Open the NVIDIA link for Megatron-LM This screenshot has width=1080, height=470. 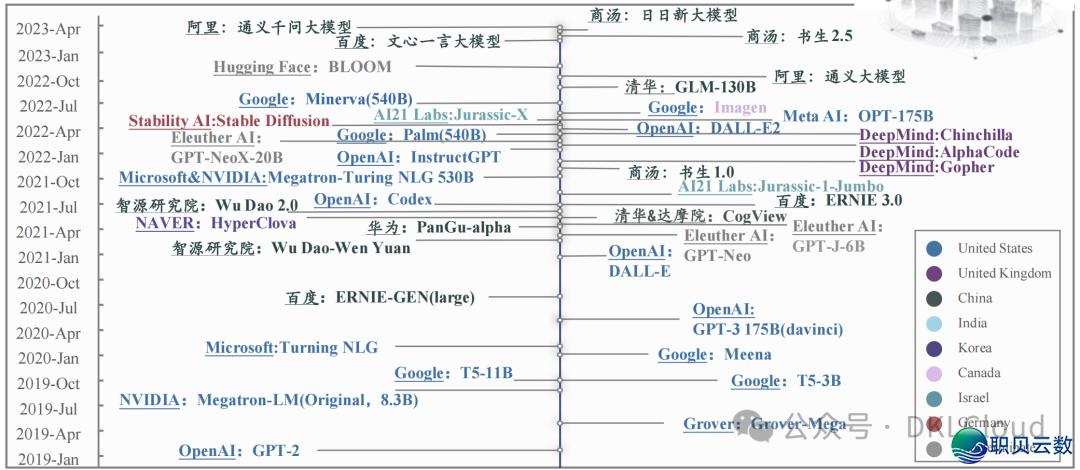(x=150, y=400)
